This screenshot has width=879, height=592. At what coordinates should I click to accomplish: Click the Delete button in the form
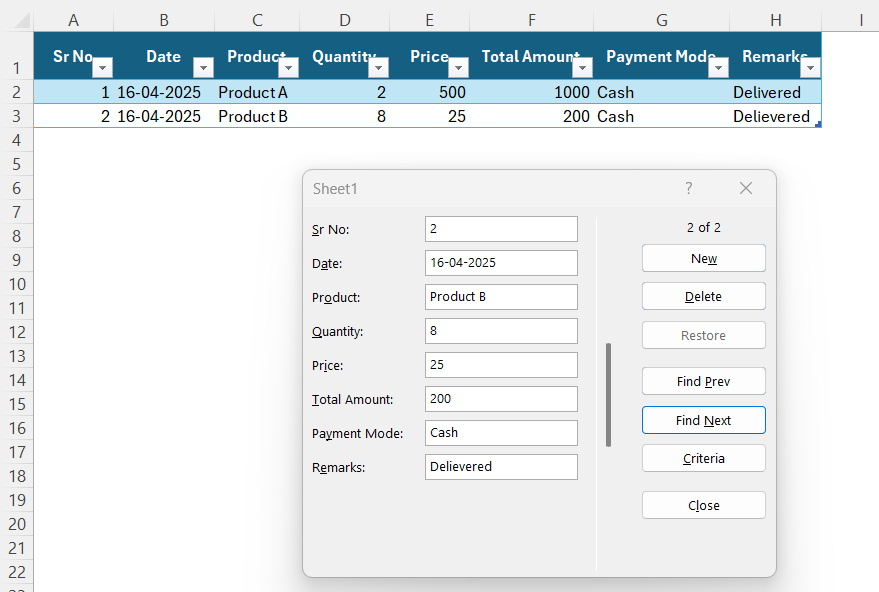704,297
